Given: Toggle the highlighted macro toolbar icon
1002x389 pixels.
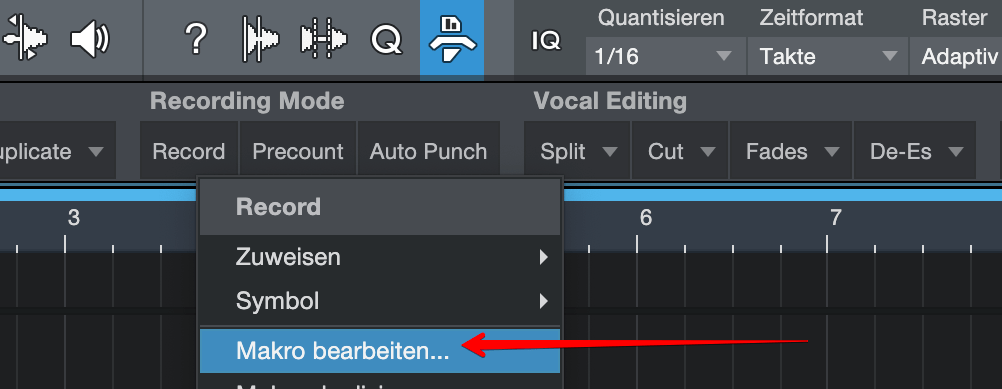Looking at the screenshot, I should point(452,40).
